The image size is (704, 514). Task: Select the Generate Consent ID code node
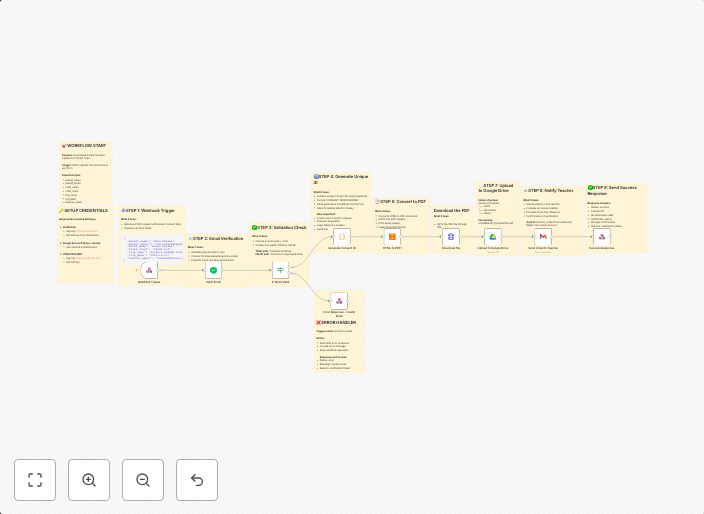(342, 237)
